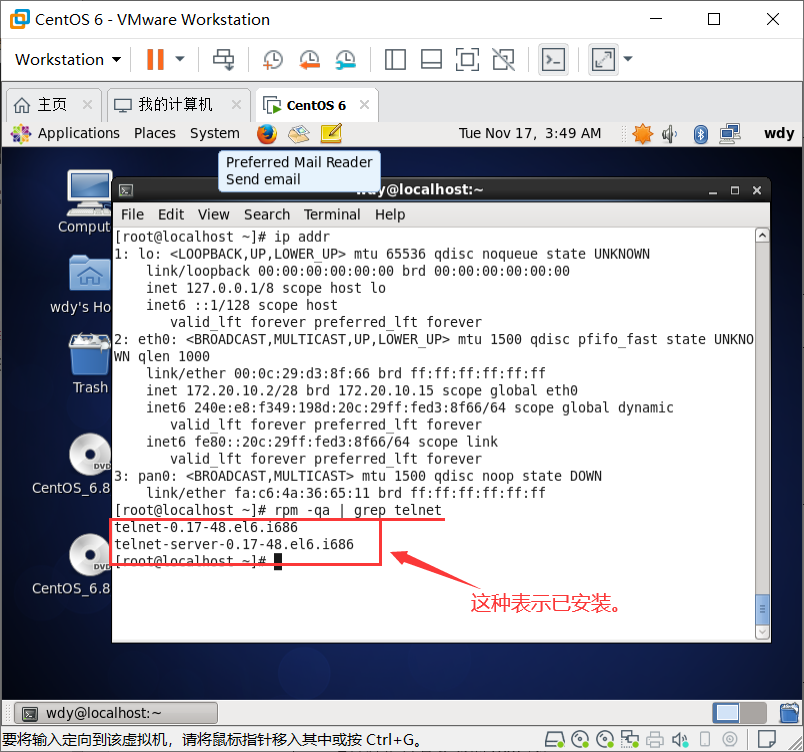Click the terminal window menu icon

pos(126,191)
